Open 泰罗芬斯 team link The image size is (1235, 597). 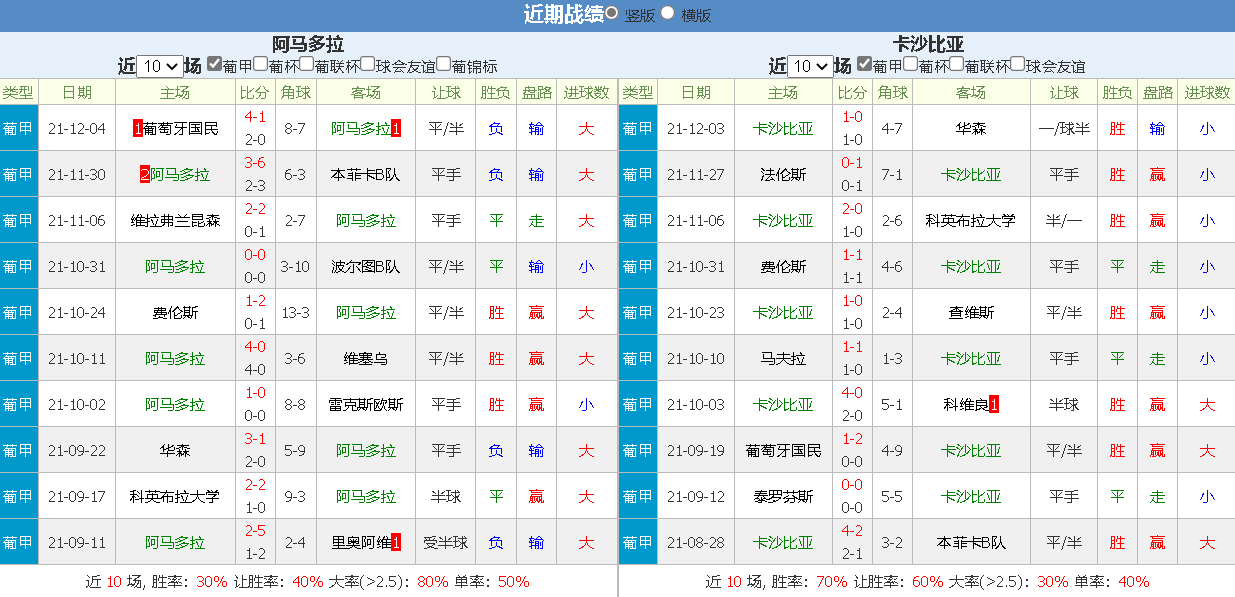click(783, 497)
